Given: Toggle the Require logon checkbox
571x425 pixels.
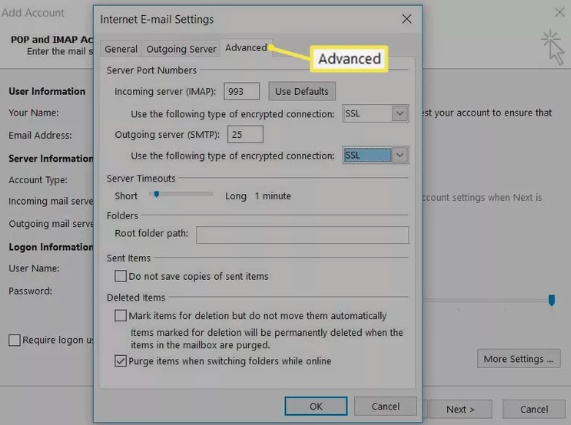Looking at the screenshot, I should (x=15, y=340).
